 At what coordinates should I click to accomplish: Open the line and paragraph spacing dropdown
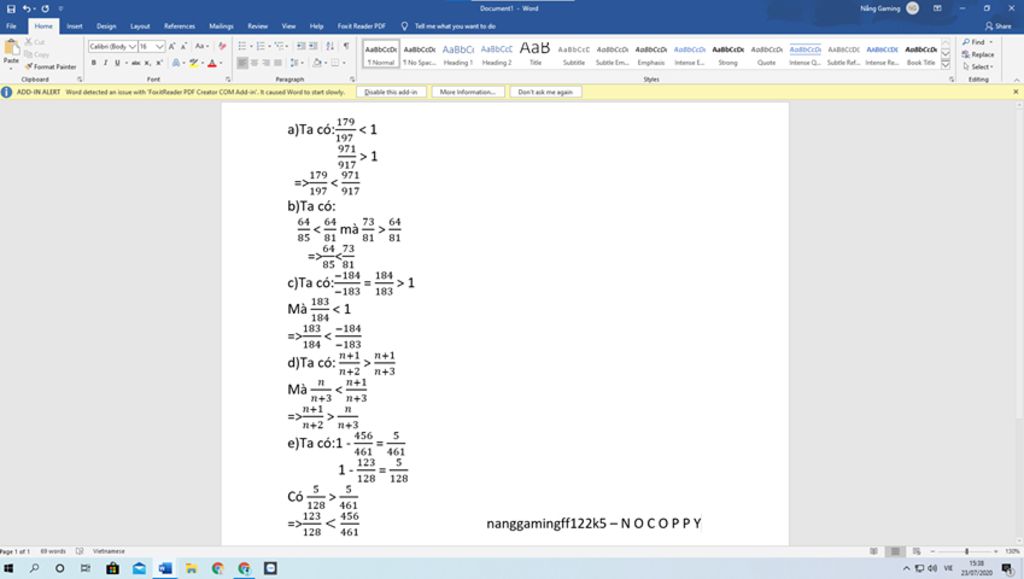(x=296, y=63)
